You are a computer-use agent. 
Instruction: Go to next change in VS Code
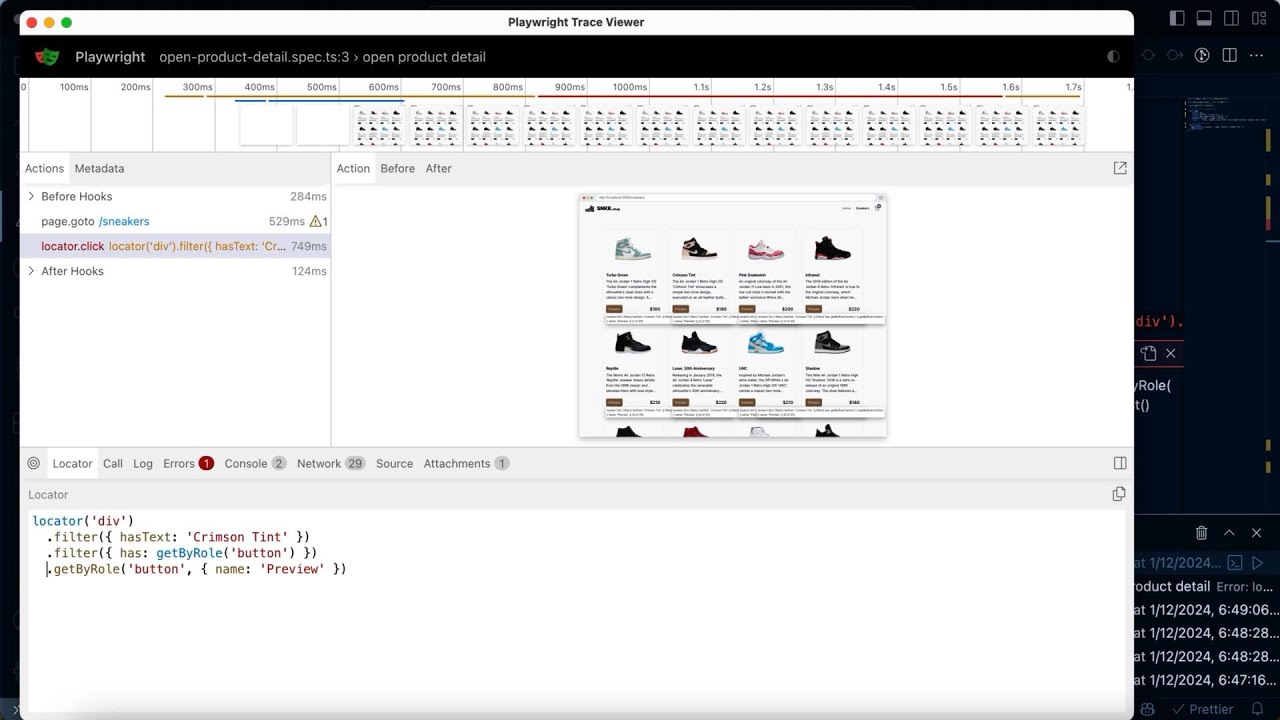1175,55
